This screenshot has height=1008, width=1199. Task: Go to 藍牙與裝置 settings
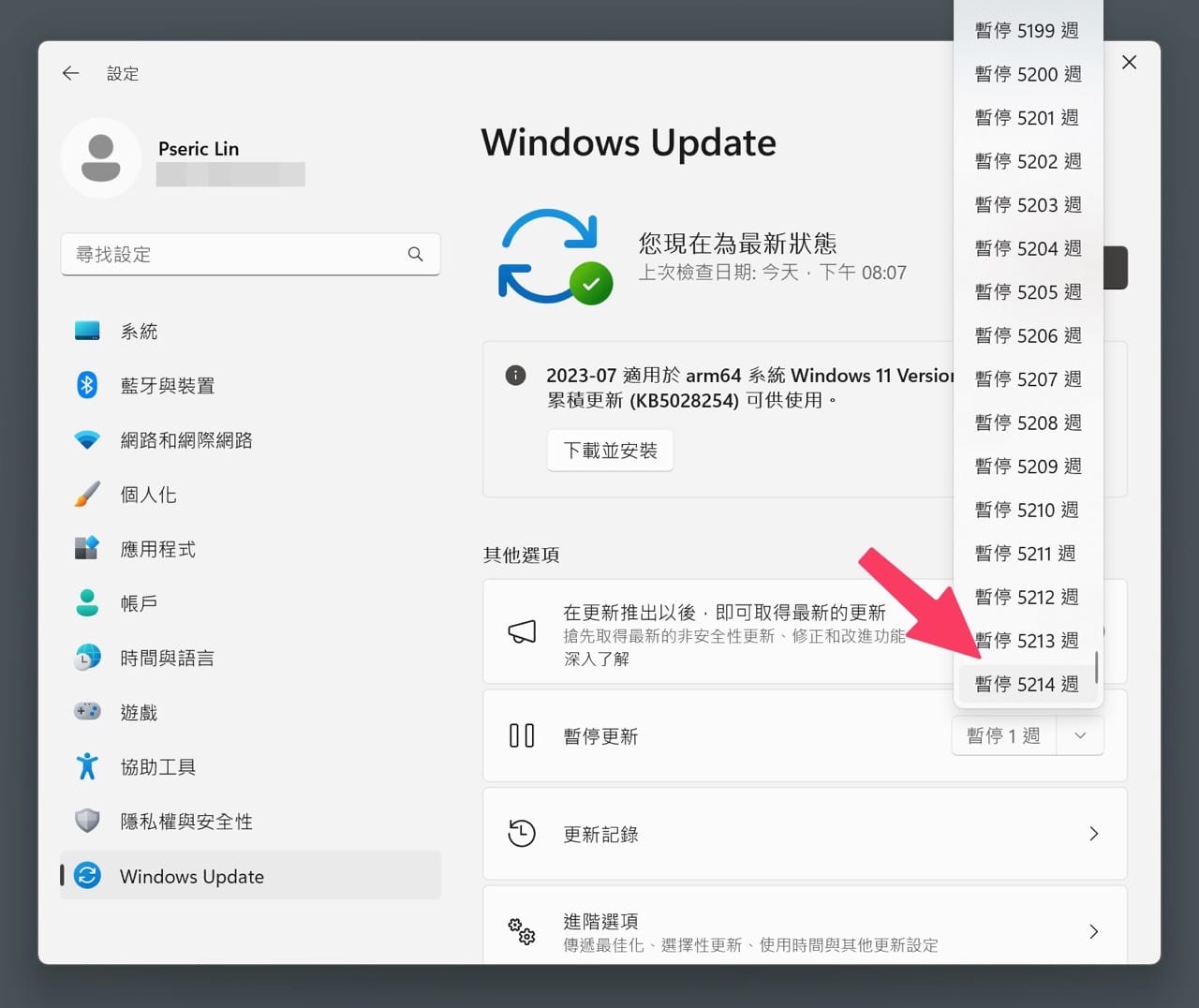pos(250,385)
